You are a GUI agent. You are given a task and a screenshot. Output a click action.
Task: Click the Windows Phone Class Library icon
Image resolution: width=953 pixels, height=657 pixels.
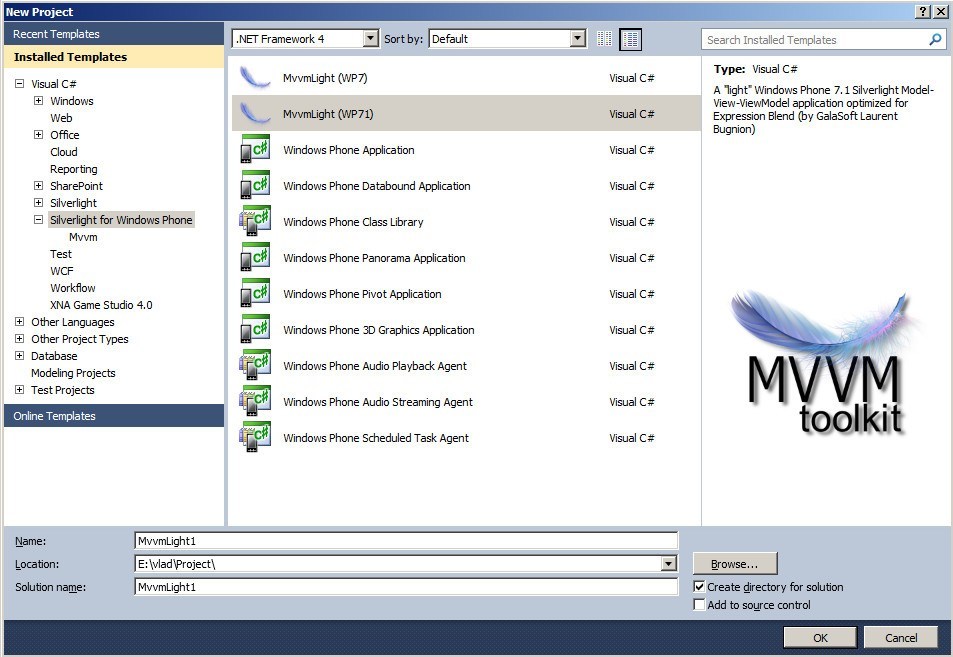pos(255,221)
